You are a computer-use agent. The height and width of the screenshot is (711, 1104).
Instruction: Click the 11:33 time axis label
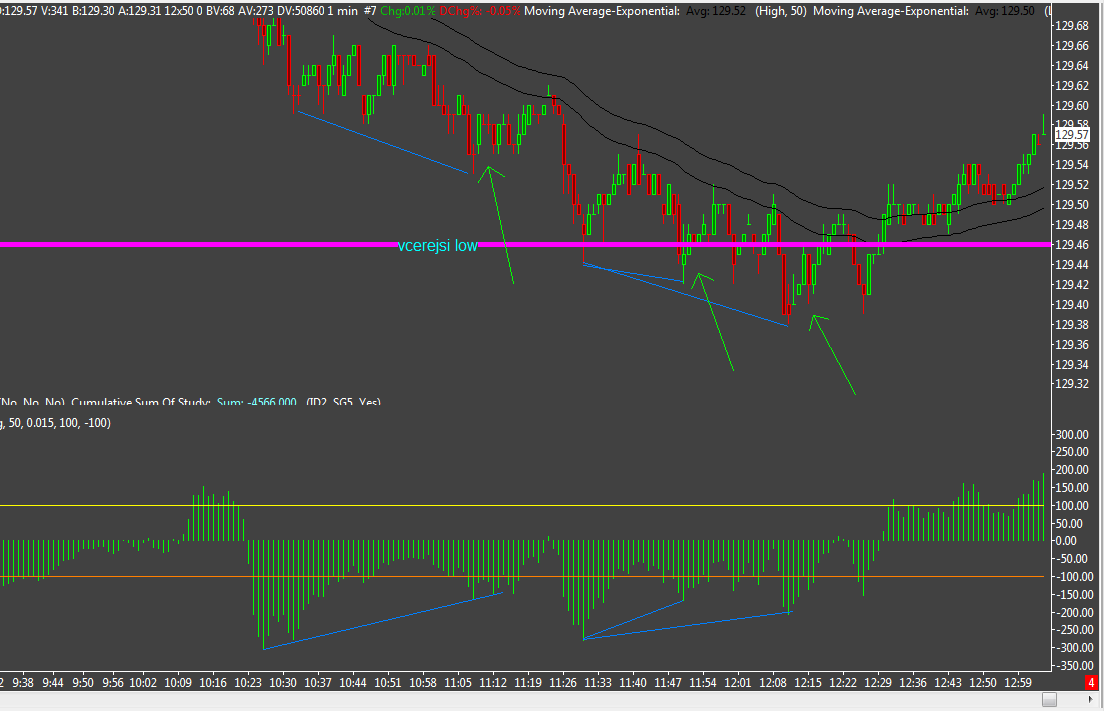[x=598, y=683]
